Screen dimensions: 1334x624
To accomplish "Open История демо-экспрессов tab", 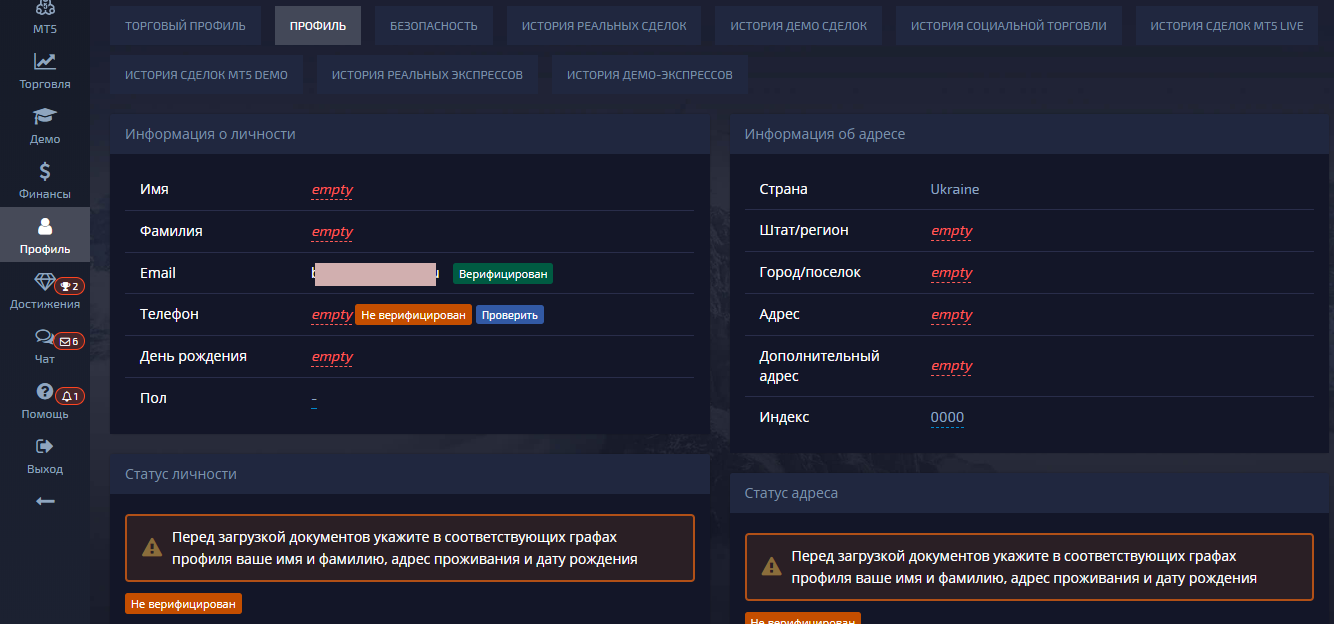I will coord(649,75).
